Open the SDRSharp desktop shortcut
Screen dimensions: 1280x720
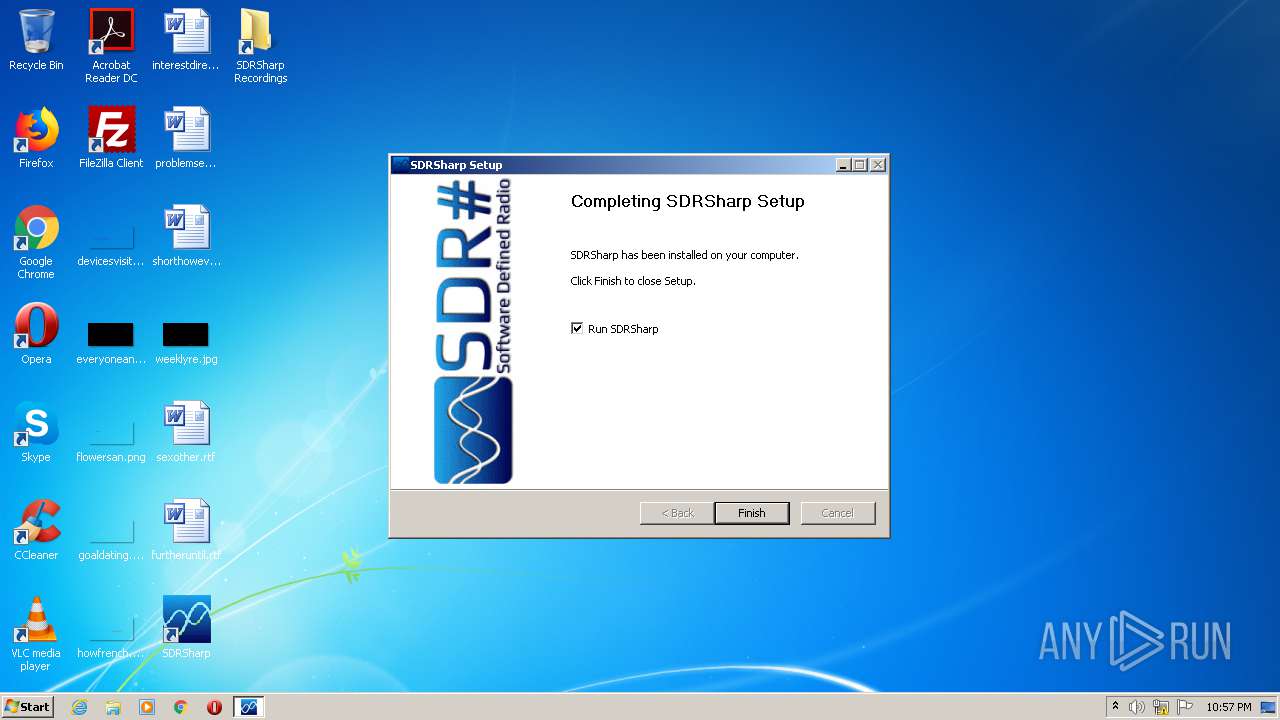(x=186, y=628)
